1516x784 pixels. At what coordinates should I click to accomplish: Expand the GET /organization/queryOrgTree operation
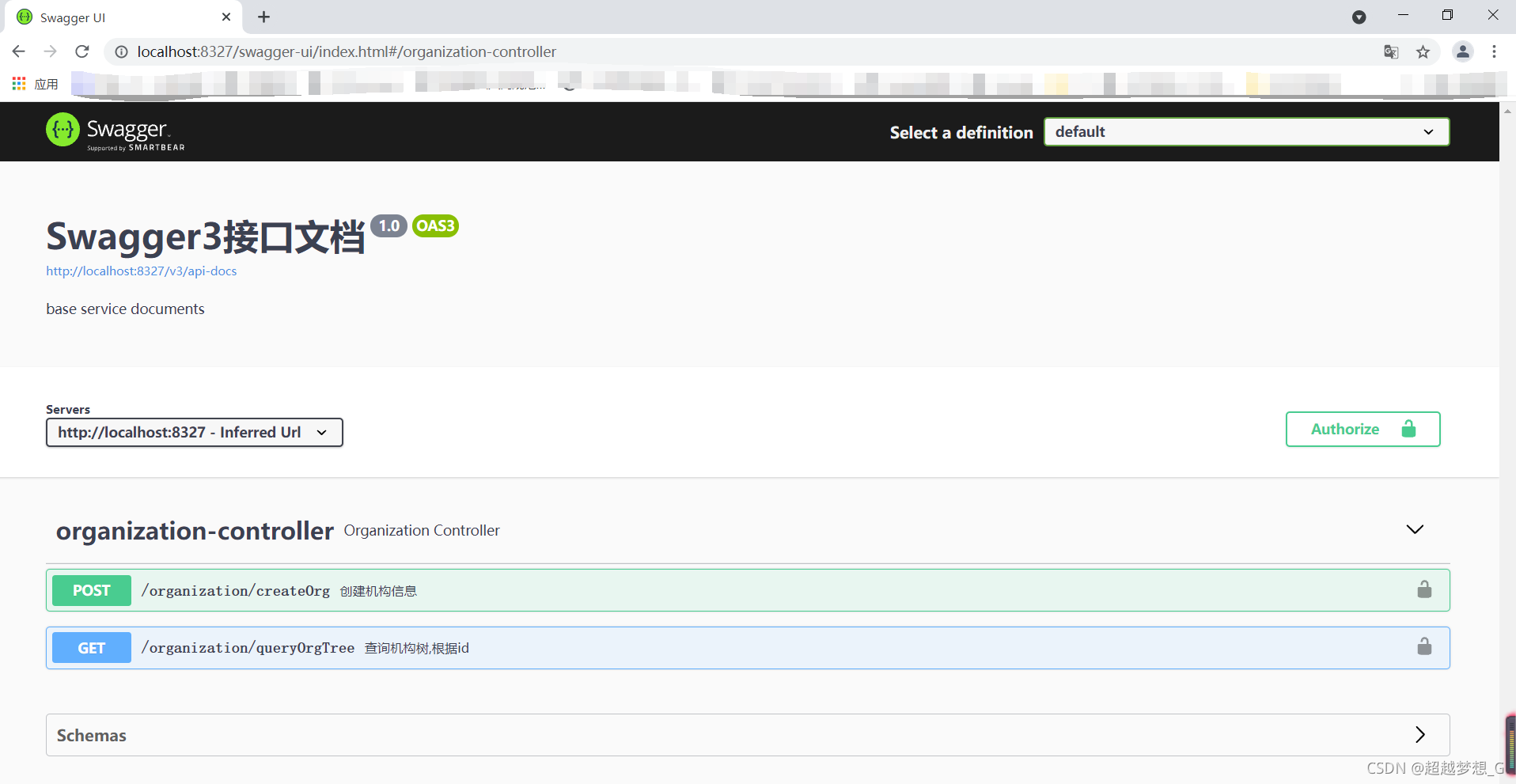[x=748, y=648]
